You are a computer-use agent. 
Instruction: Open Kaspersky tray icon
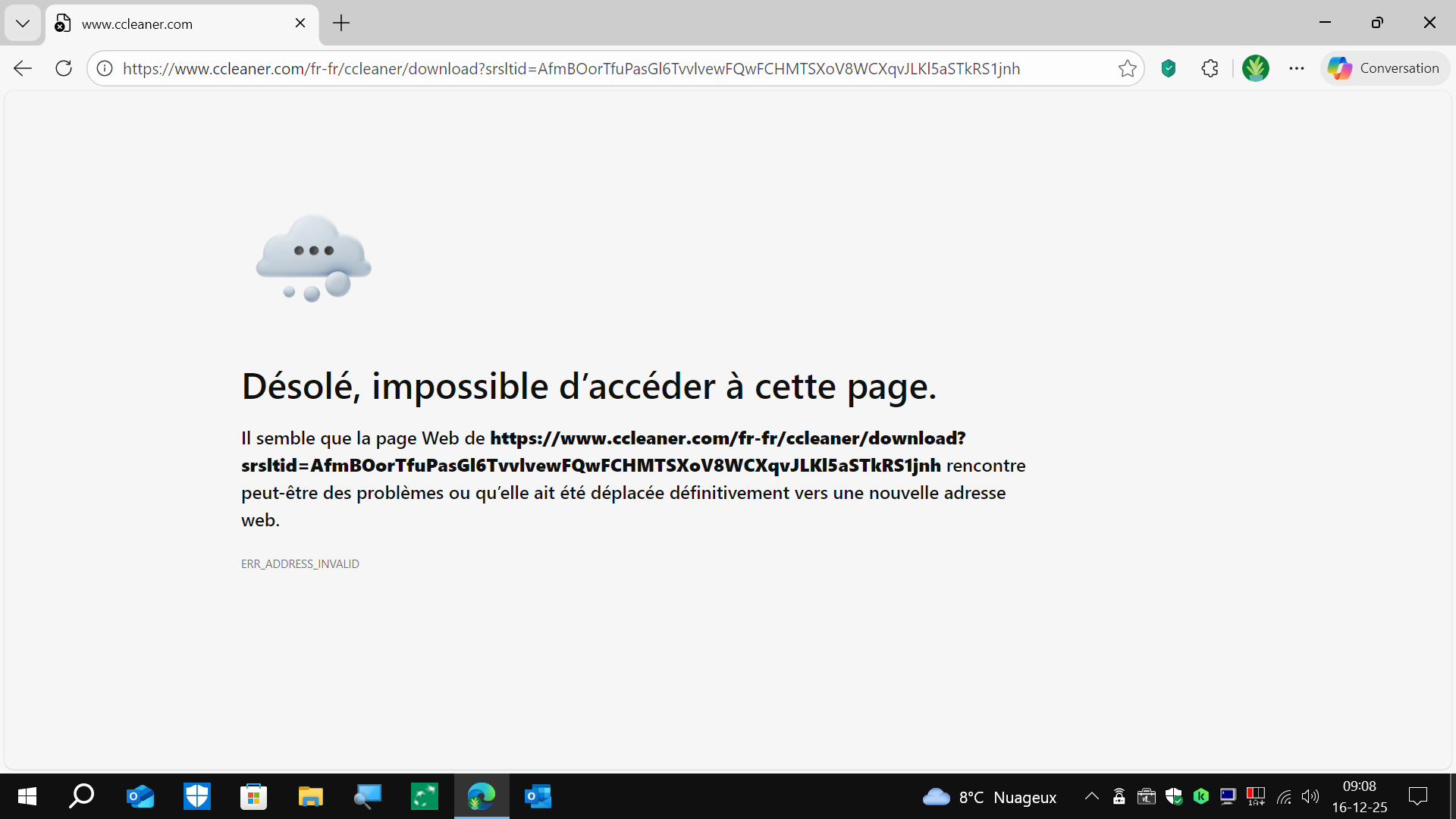click(x=1201, y=796)
